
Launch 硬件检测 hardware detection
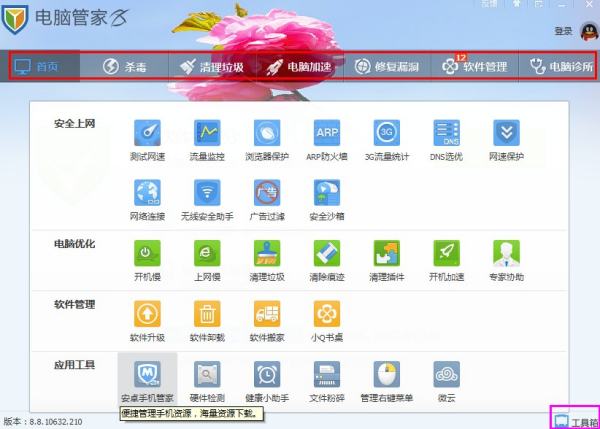tap(207, 382)
